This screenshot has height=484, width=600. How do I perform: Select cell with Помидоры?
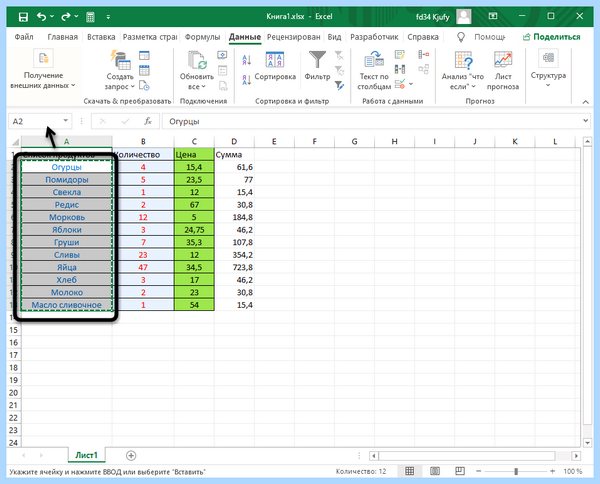click(x=67, y=179)
